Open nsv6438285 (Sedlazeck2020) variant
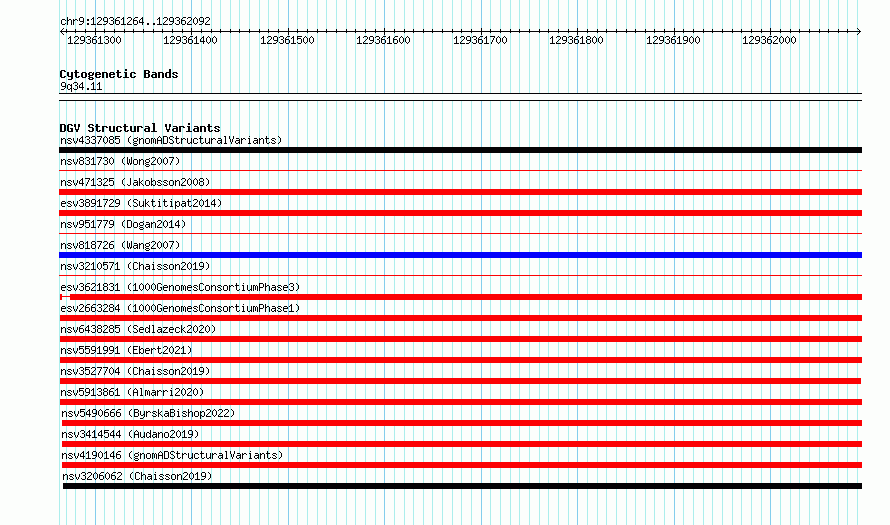Image resolution: width=890 pixels, height=525 pixels. 138,329
